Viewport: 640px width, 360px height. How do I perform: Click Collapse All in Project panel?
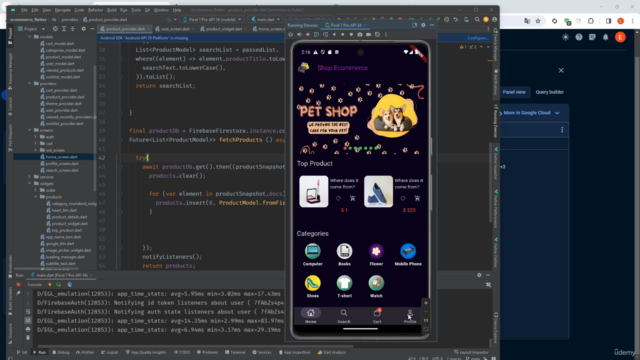[x=73, y=29]
